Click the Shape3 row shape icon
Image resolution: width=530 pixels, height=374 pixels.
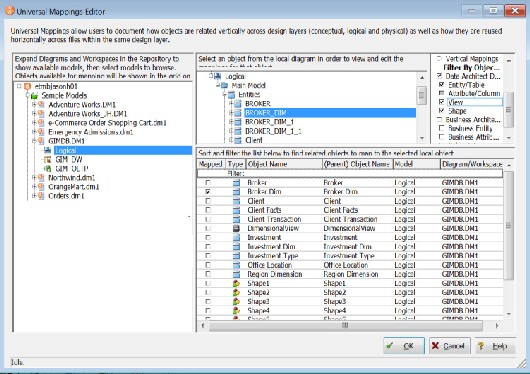pos(236,302)
